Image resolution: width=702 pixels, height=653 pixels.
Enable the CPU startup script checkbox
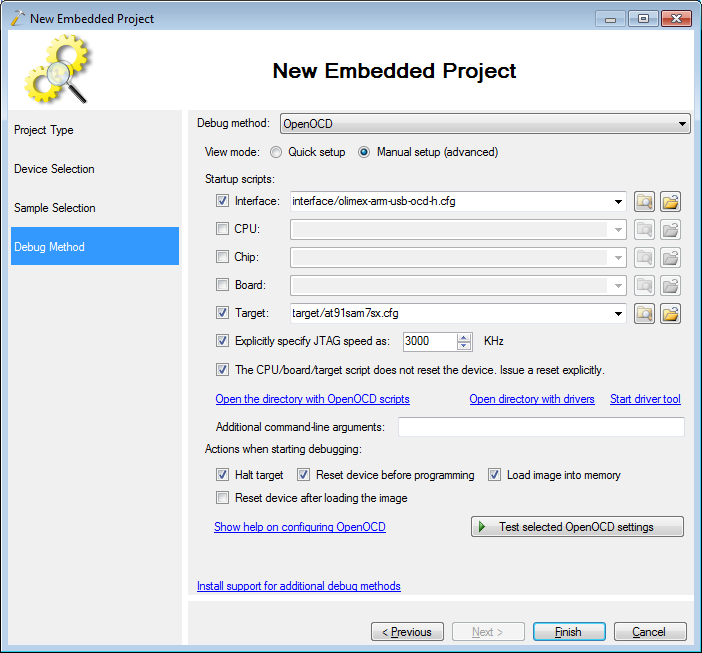click(222, 229)
